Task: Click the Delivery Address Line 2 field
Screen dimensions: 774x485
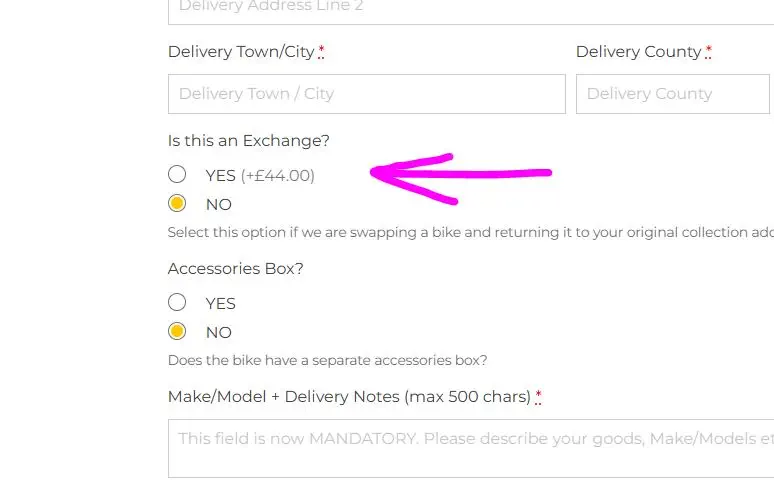Action: click(x=470, y=8)
